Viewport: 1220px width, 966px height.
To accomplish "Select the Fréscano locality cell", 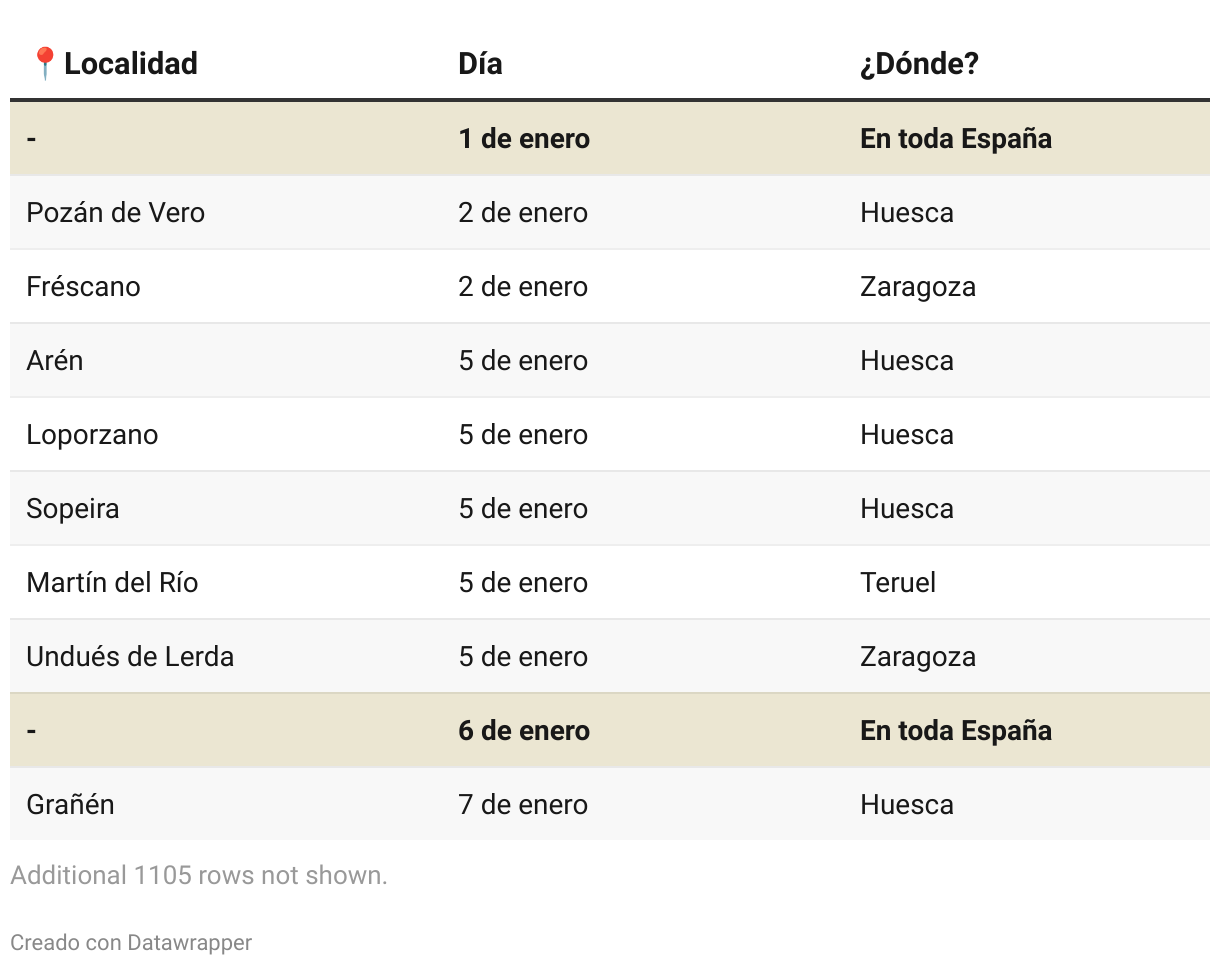I will tap(84, 287).
